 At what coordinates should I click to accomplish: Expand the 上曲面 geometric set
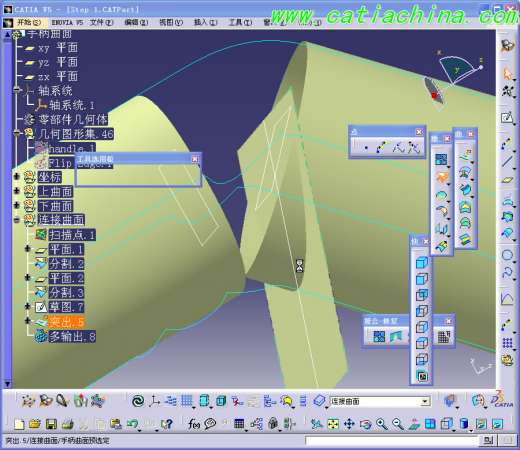point(17,190)
